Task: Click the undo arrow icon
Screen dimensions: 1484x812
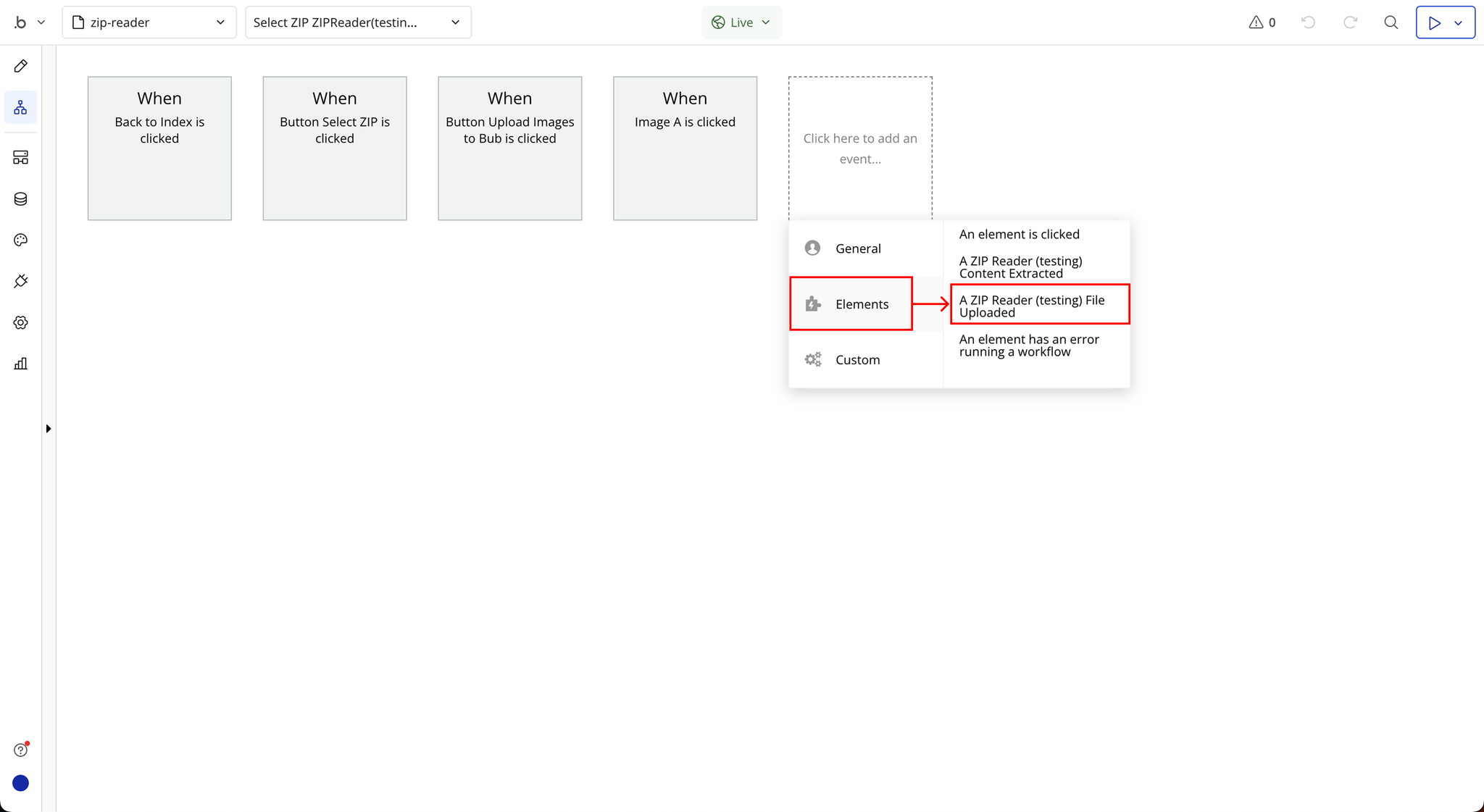Action: click(x=1308, y=22)
